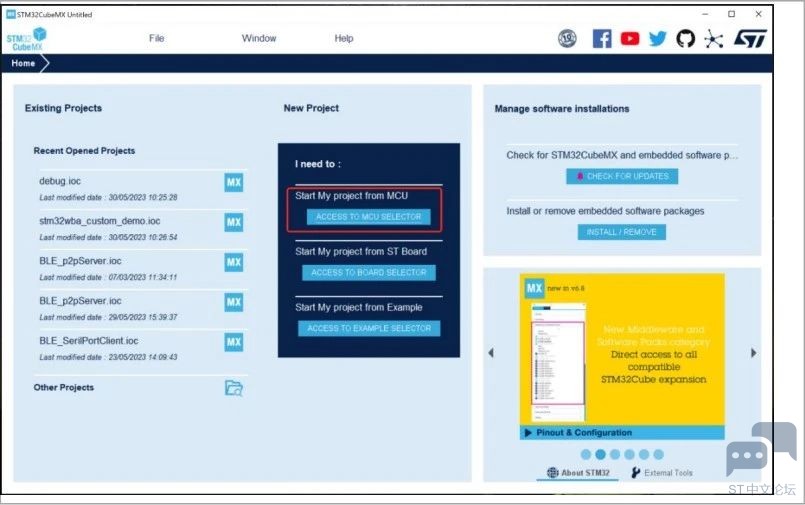This screenshot has height=505, width=805.
Task: Click MX icon next to debug.ioc
Action: (x=234, y=182)
